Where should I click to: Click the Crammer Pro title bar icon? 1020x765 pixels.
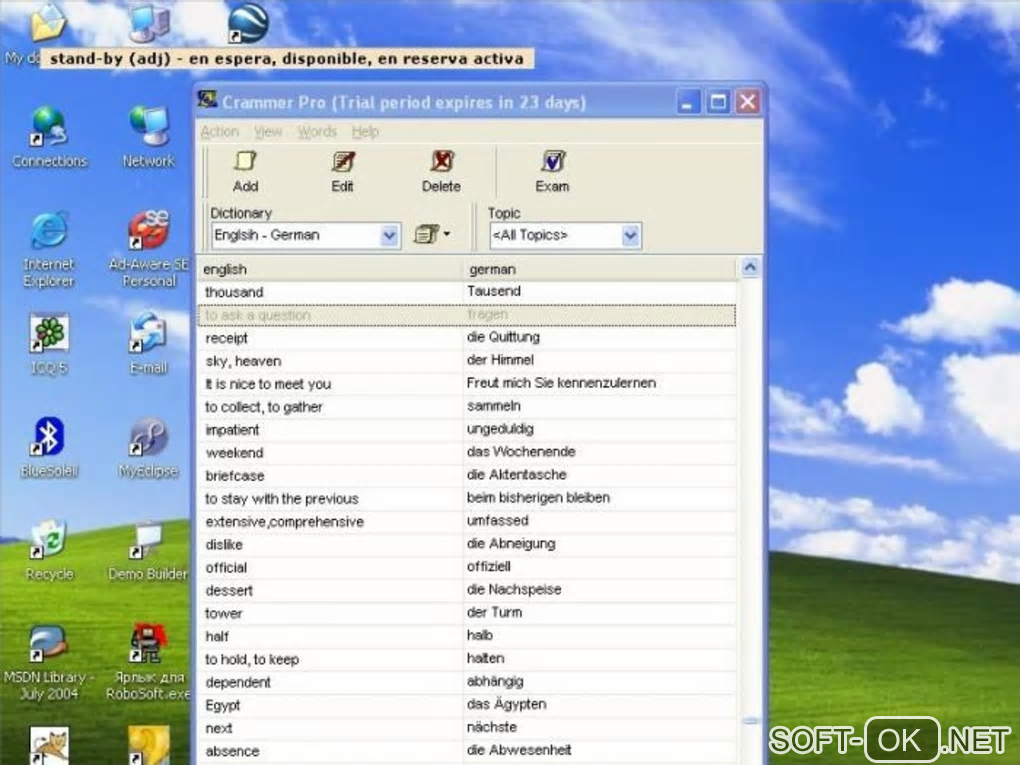208,100
